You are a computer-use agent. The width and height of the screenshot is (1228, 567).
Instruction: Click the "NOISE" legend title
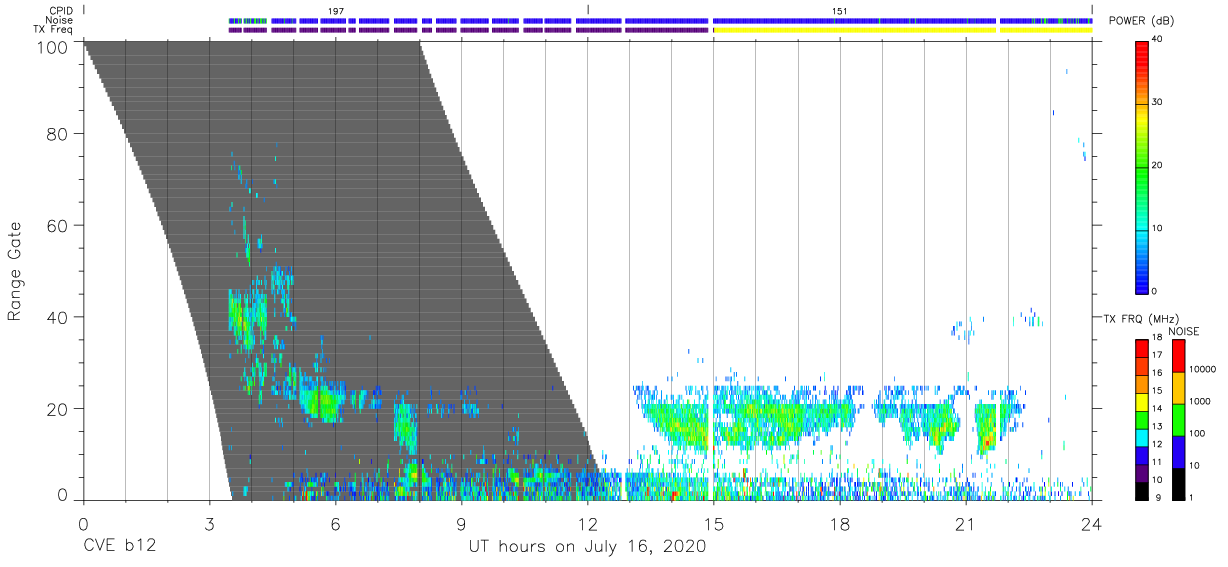click(1185, 331)
